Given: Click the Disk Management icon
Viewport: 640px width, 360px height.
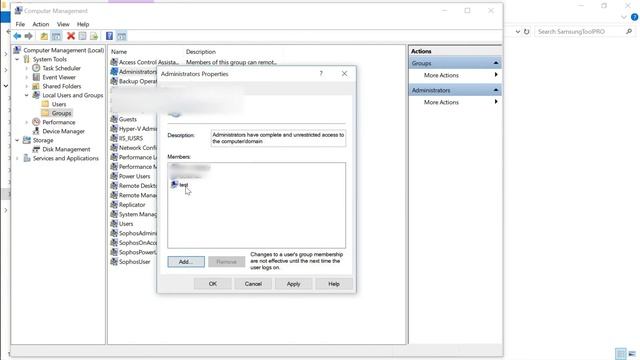Looking at the screenshot, I should [x=36, y=149].
